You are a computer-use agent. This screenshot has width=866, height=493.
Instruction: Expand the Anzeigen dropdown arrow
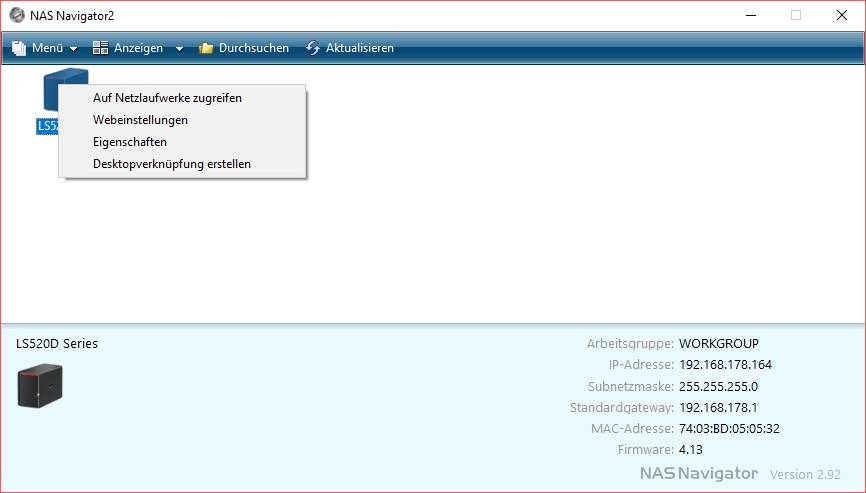coord(179,49)
